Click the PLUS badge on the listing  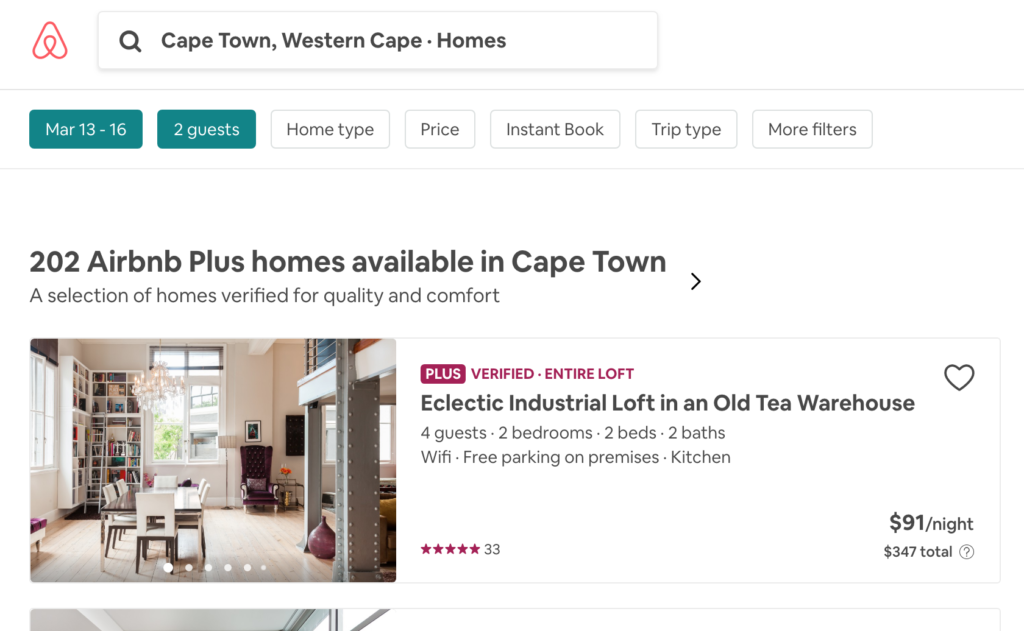442,374
